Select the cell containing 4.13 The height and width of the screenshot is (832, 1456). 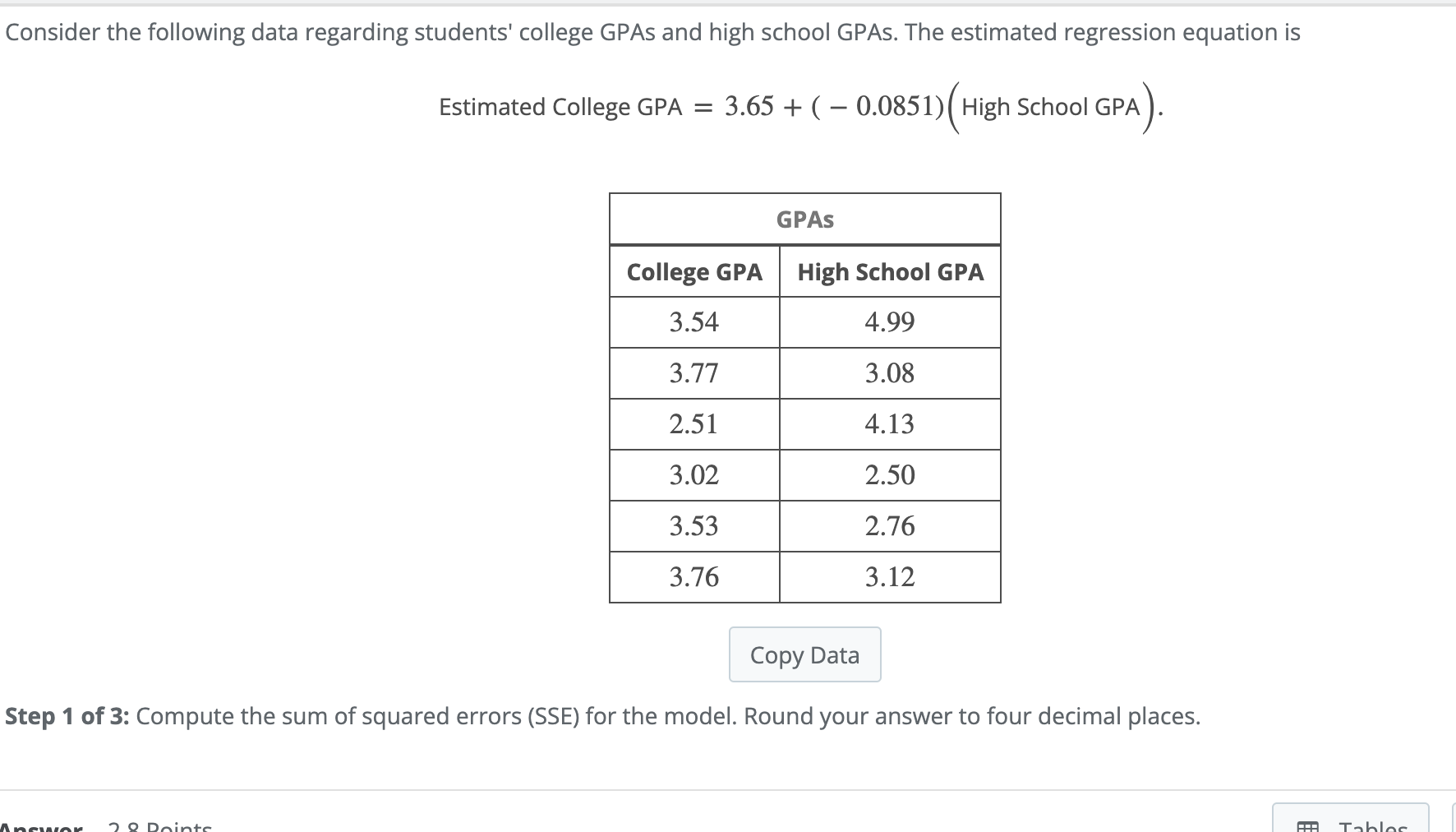[x=890, y=424]
